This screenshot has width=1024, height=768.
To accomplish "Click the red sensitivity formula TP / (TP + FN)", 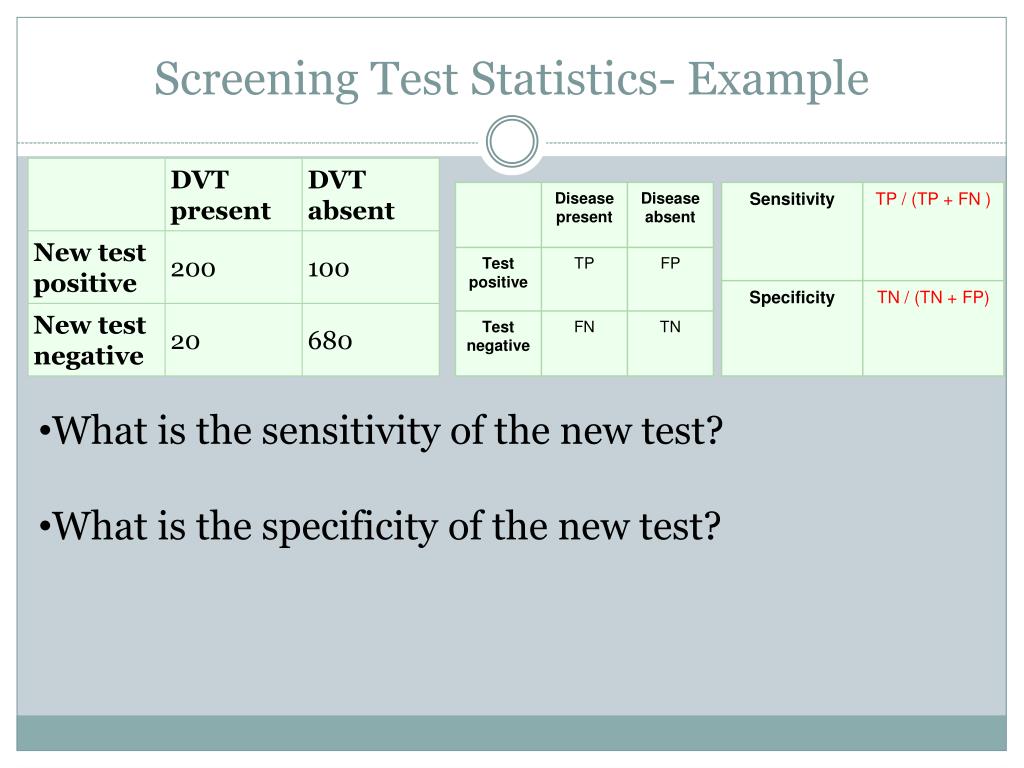I will coord(933,199).
